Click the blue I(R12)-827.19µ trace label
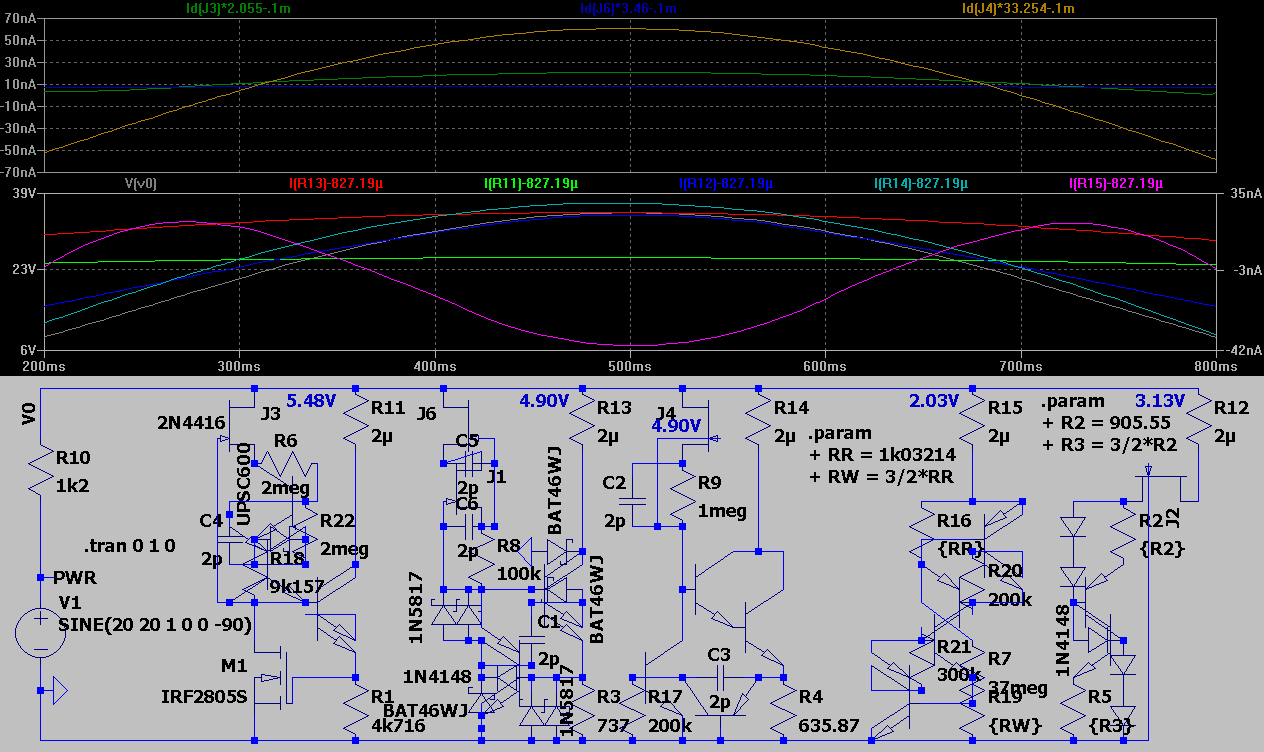Image resolution: width=1264 pixels, height=752 pixels. (725, 184)
